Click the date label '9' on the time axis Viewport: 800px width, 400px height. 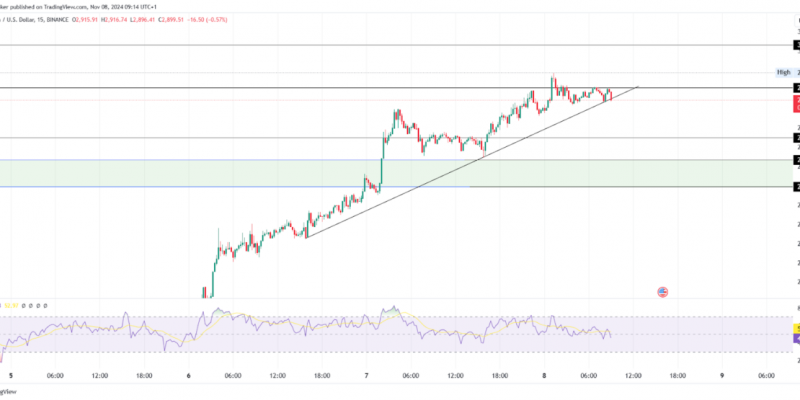(x=722, y=376)
